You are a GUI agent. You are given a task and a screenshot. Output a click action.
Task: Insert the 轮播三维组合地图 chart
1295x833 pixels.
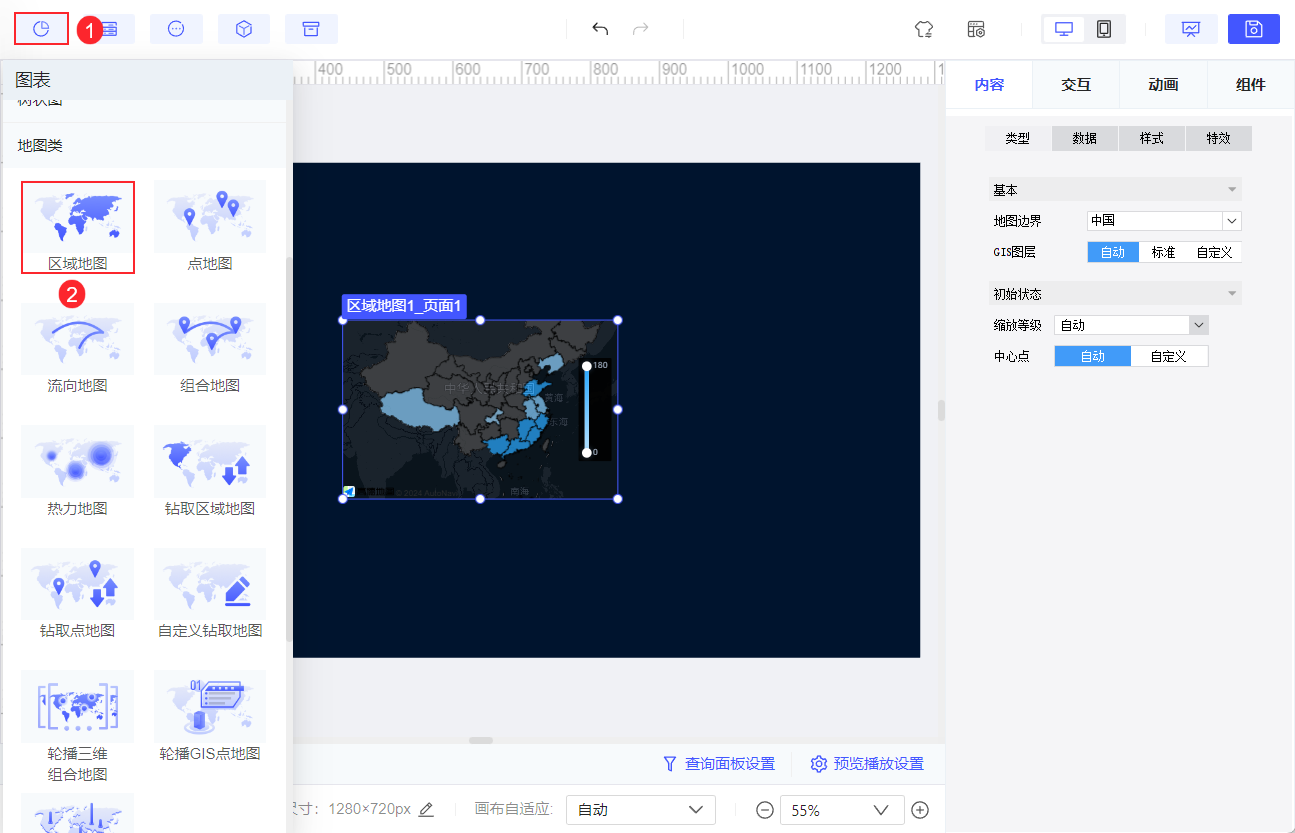pos(78,727)
